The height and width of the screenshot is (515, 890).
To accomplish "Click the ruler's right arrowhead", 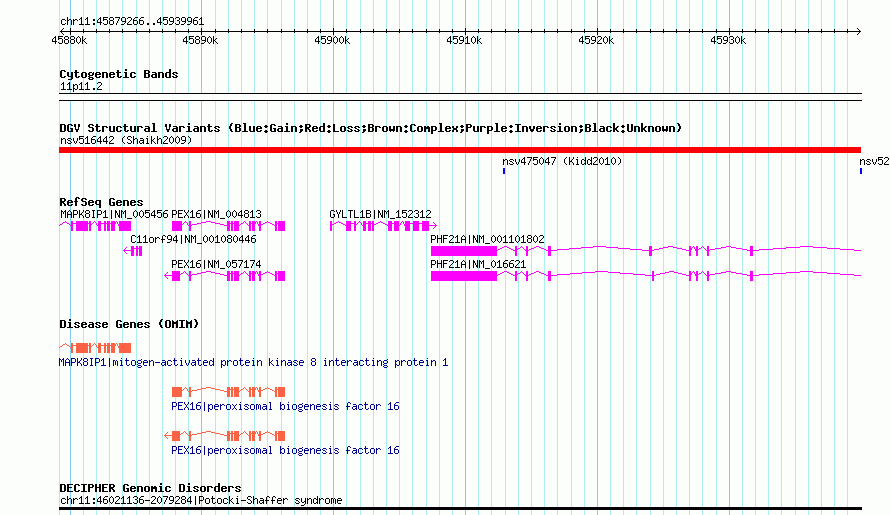I will [x=858, y=31].
